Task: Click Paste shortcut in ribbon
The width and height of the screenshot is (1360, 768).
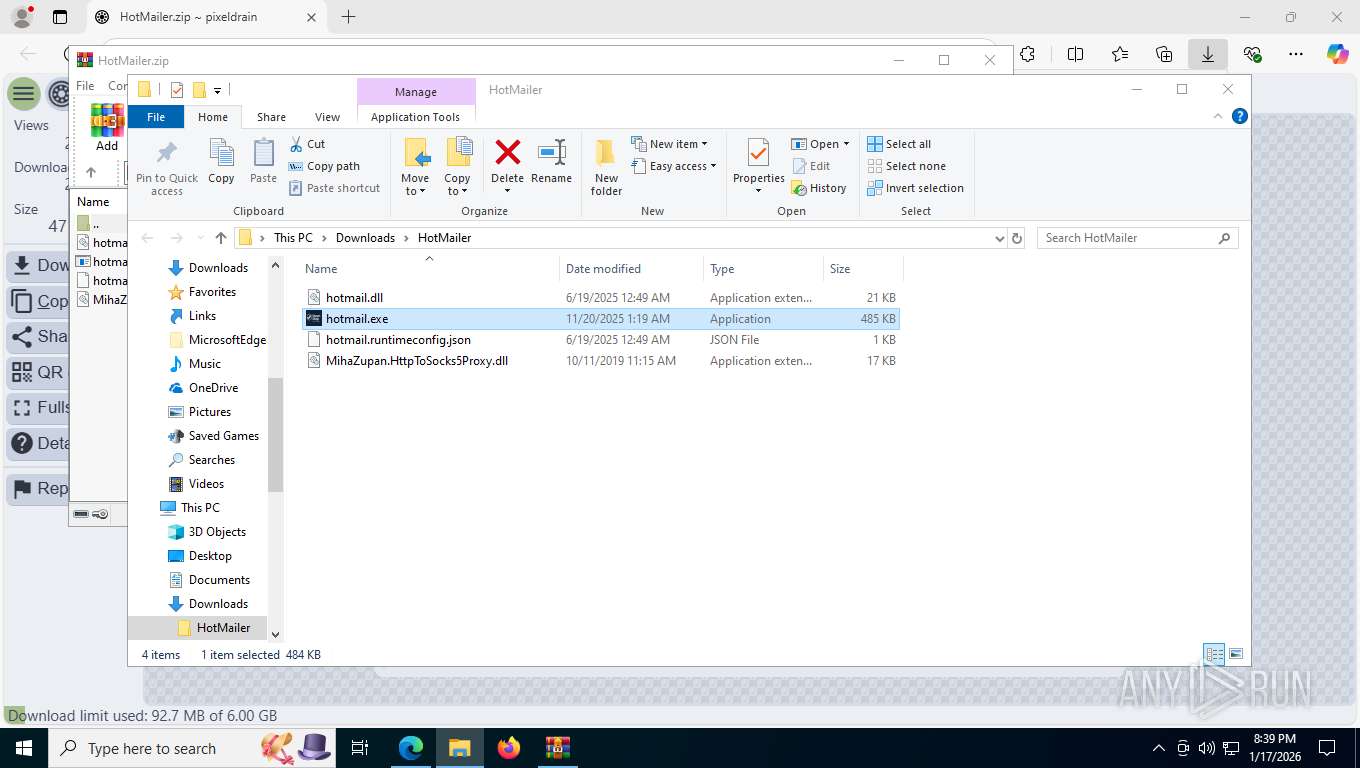Action: click(334, 188)
